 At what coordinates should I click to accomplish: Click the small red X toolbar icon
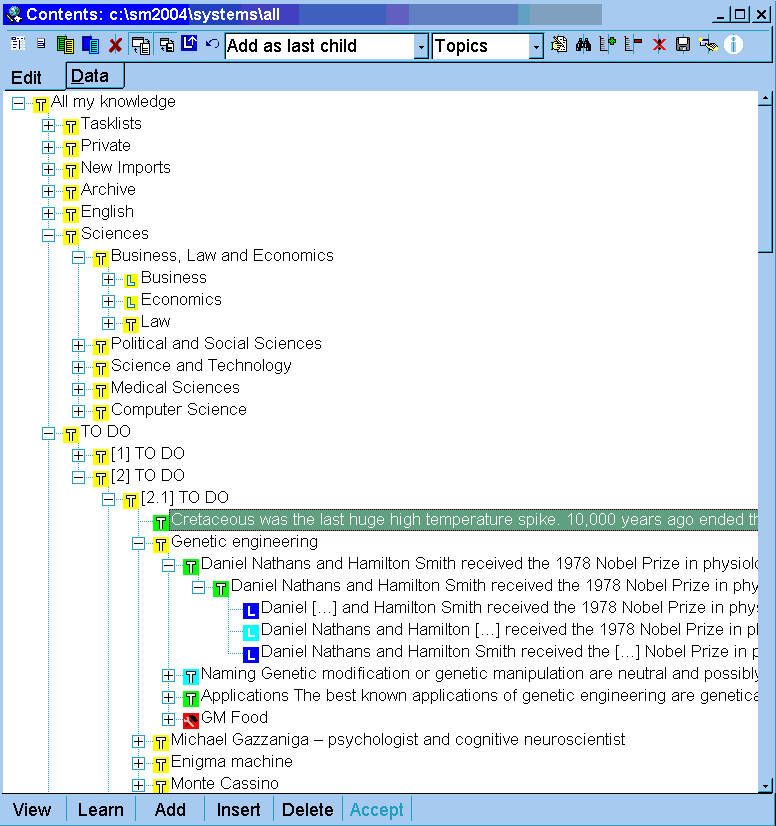pos(659,45)
